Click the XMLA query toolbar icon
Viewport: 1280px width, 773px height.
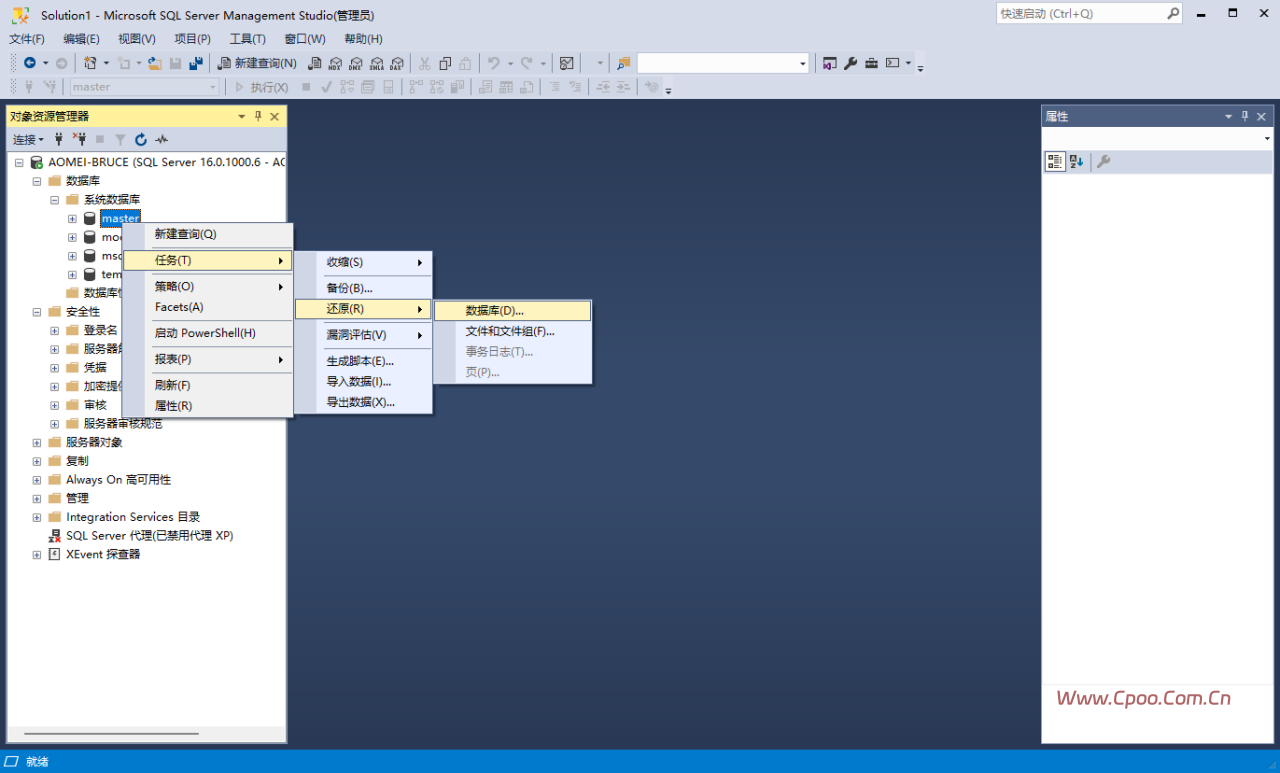[376, 63]
